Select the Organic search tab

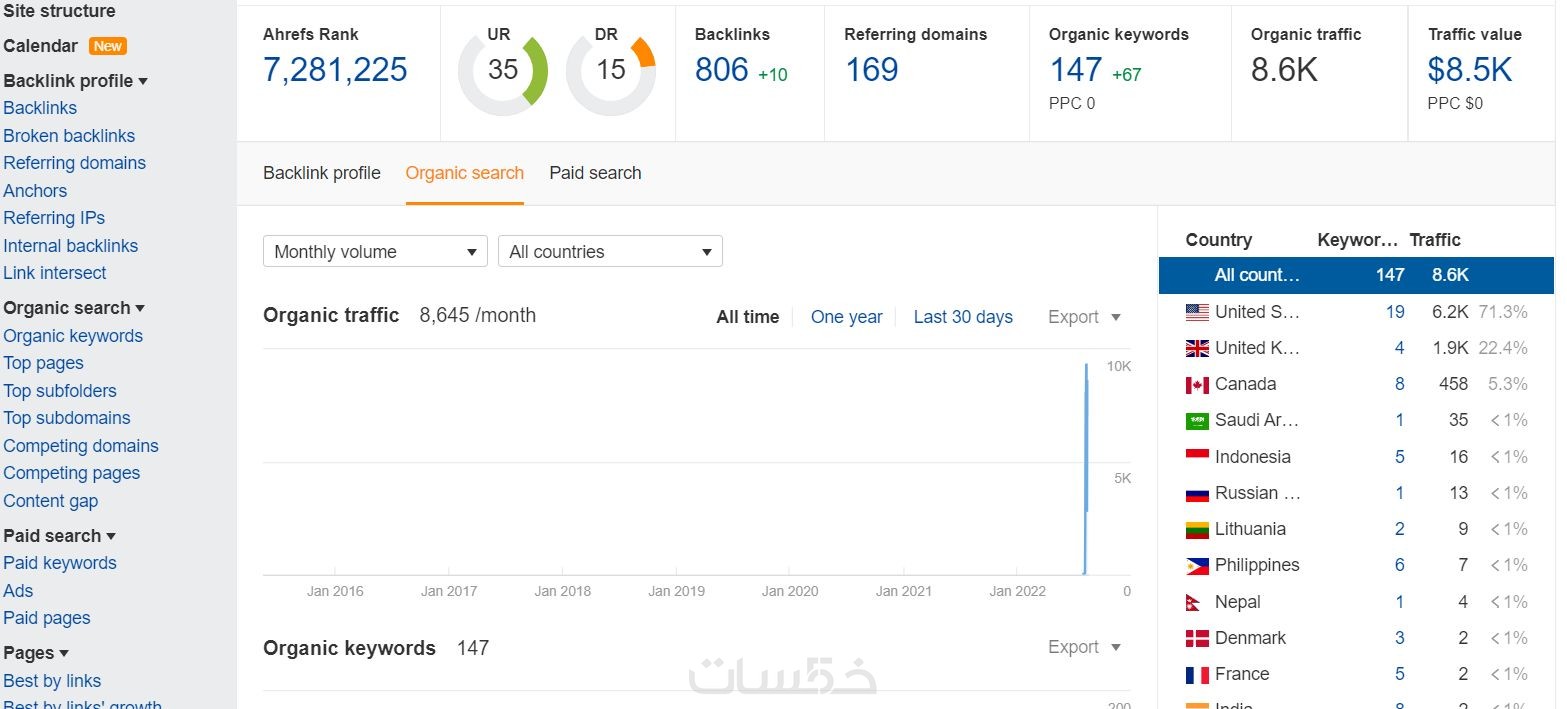point(465,173)
